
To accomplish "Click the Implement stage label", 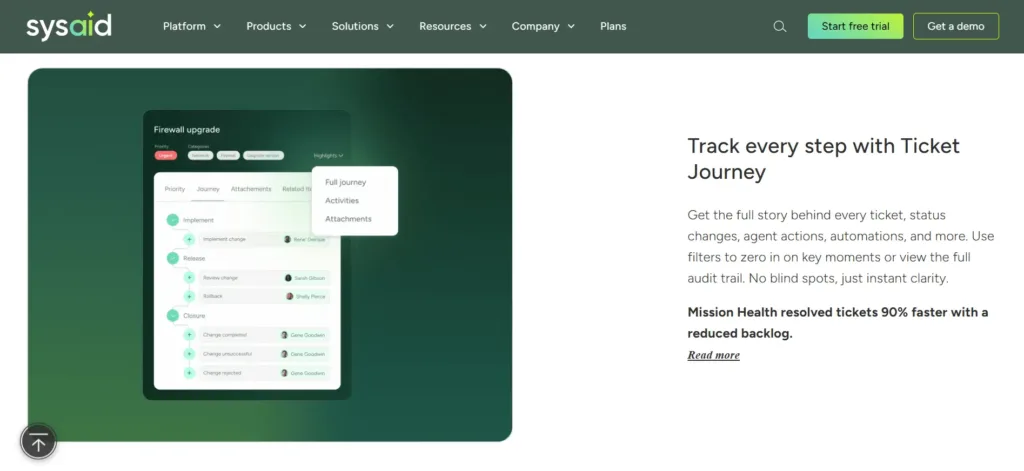I will tap(198, 220).
